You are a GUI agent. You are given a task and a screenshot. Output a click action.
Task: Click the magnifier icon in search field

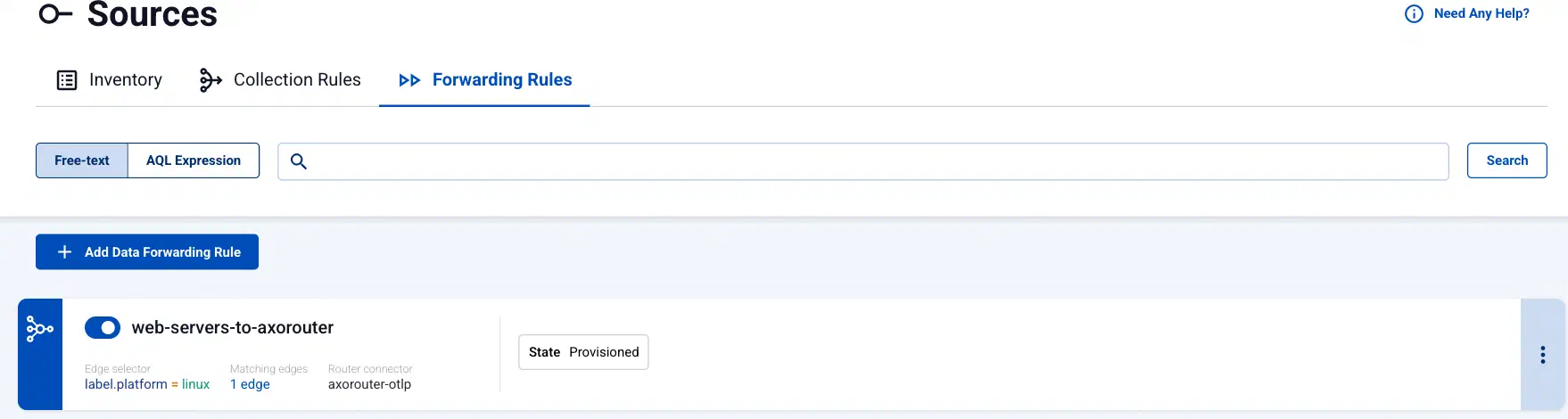point(299,161)
